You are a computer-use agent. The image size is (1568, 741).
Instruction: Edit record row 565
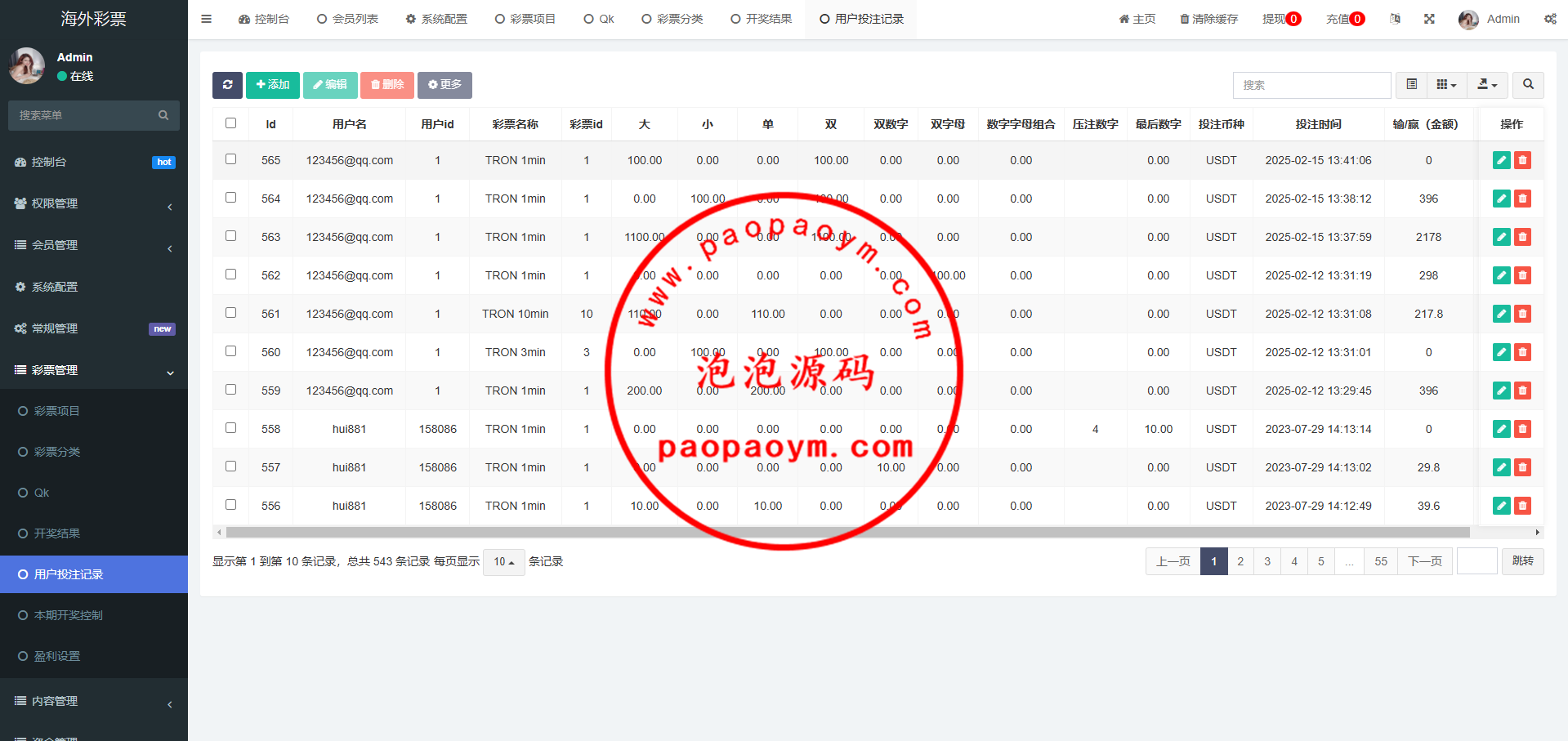pos(1501,160)
